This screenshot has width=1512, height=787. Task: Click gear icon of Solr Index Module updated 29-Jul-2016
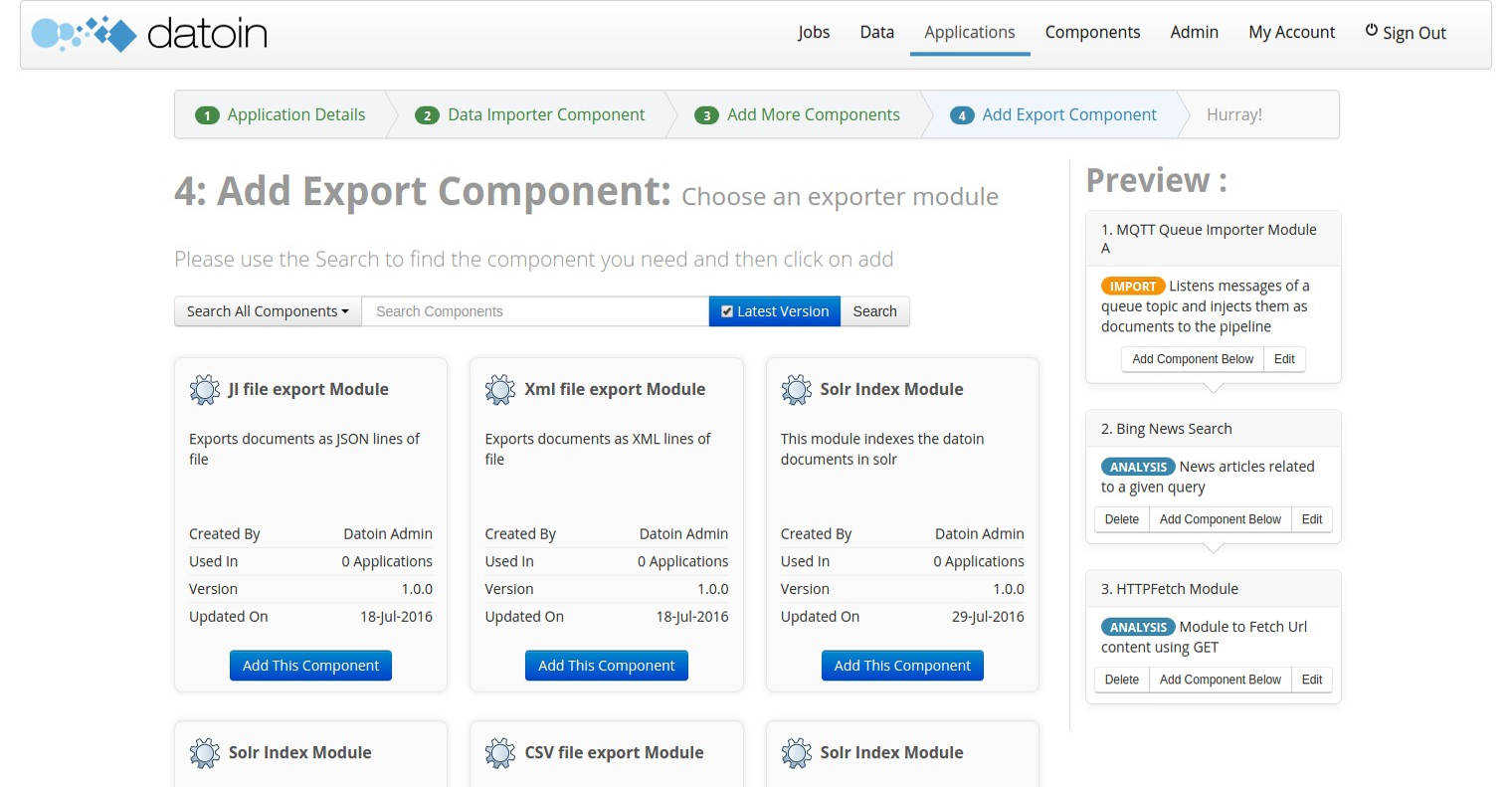(797, 390)
